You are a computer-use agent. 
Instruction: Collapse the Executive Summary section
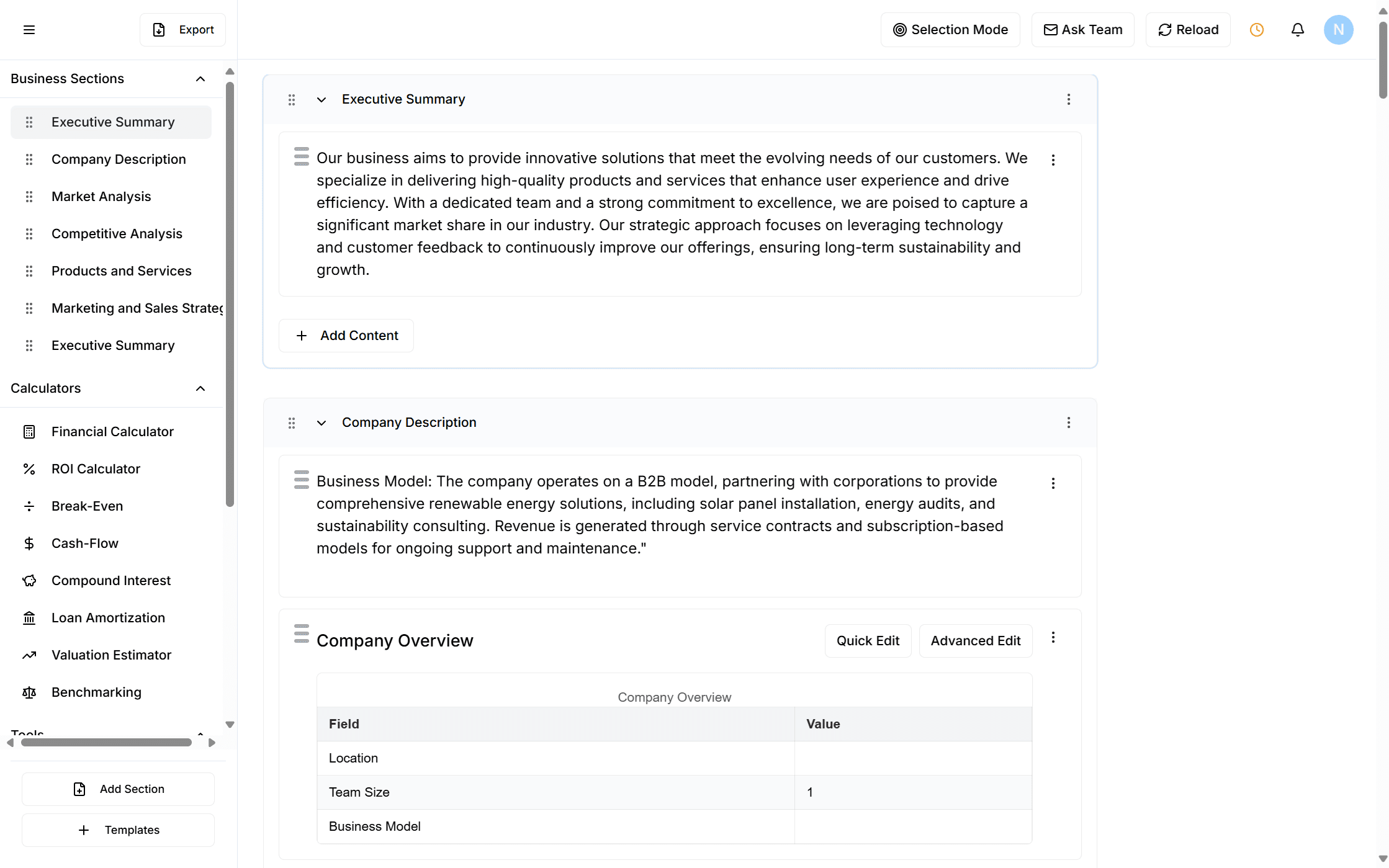point(321,99)
